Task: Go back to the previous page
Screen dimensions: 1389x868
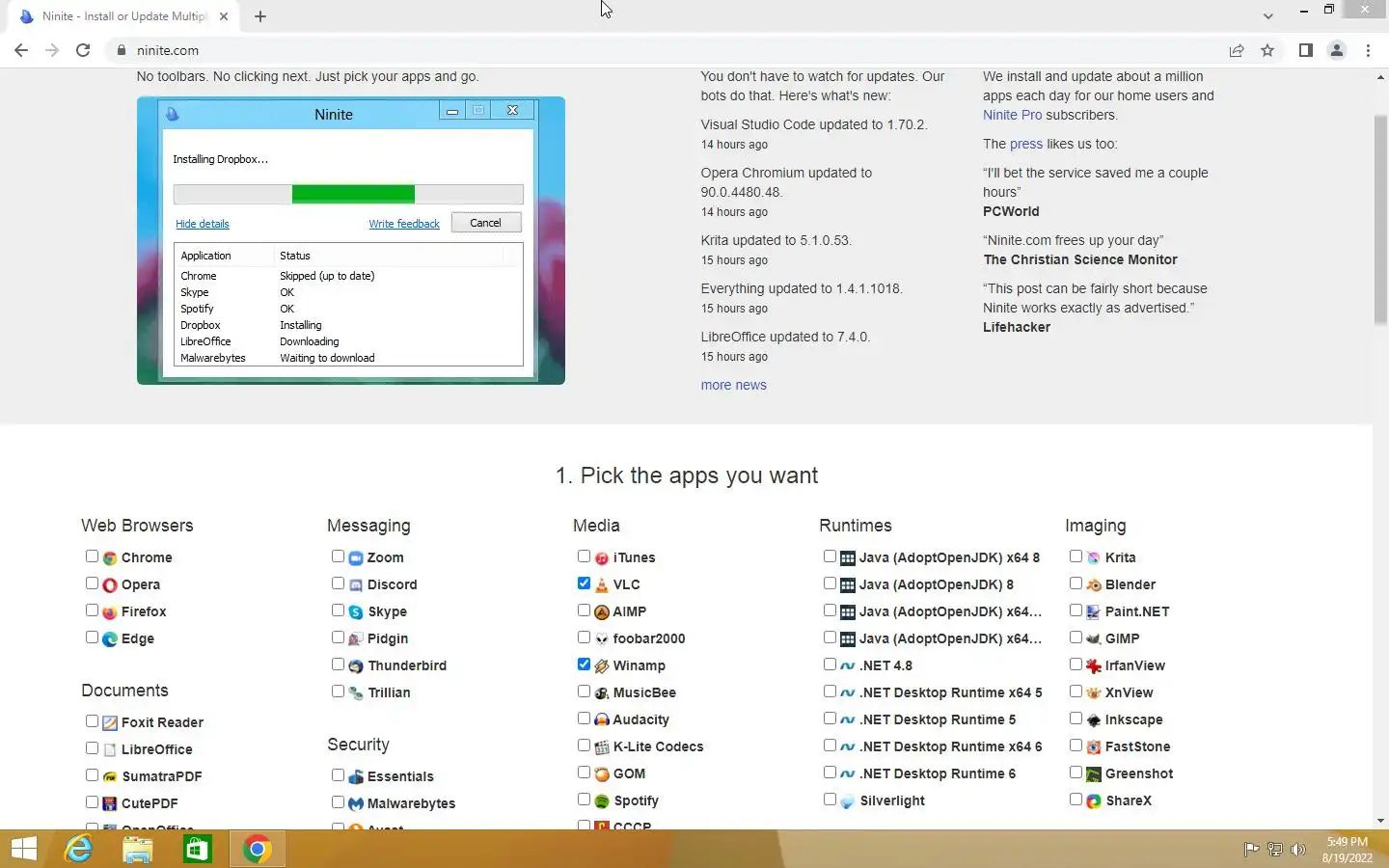Action: [21, 50]
